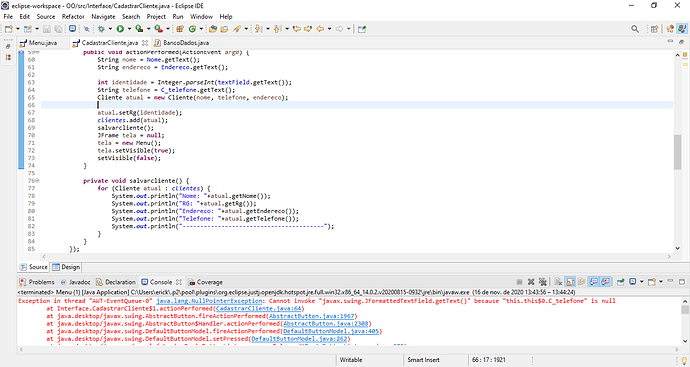The width and height of the screenshot is (690, 367).
Task: Click the Save All toolbar icon
Action: click(58, 29)
